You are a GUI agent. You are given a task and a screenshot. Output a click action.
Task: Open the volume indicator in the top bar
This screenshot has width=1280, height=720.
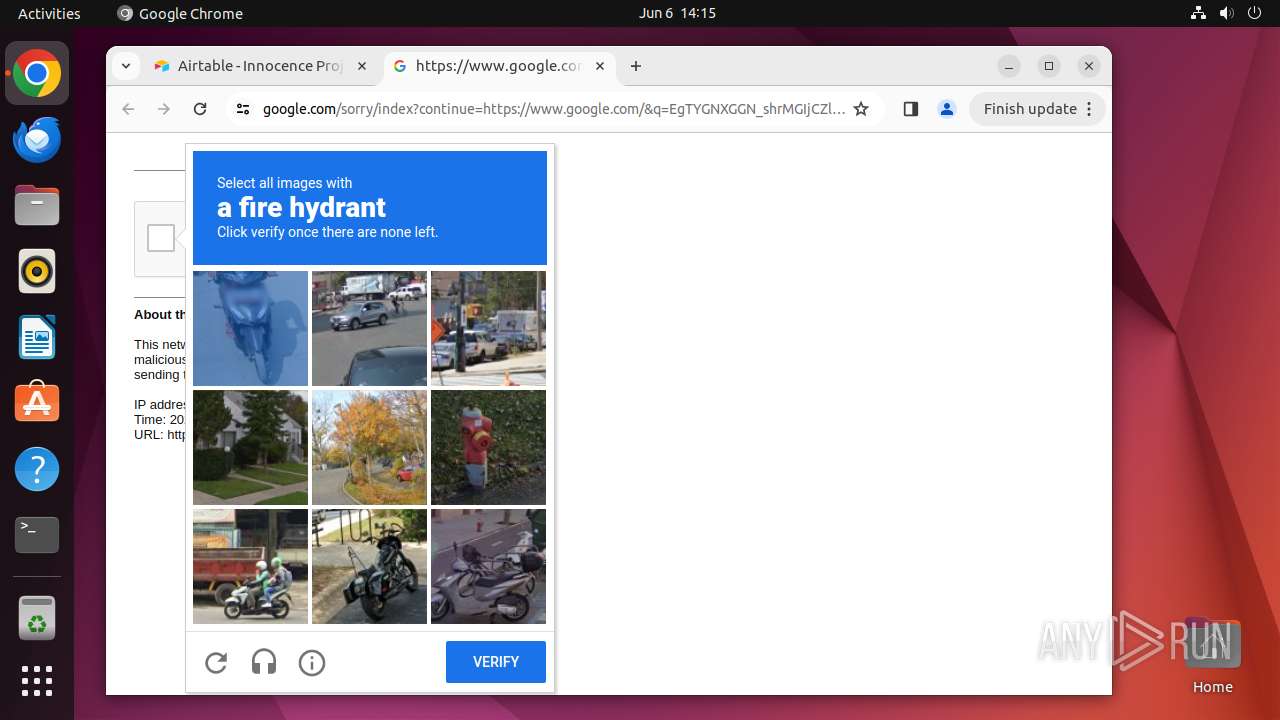[x=1227, y=13]
